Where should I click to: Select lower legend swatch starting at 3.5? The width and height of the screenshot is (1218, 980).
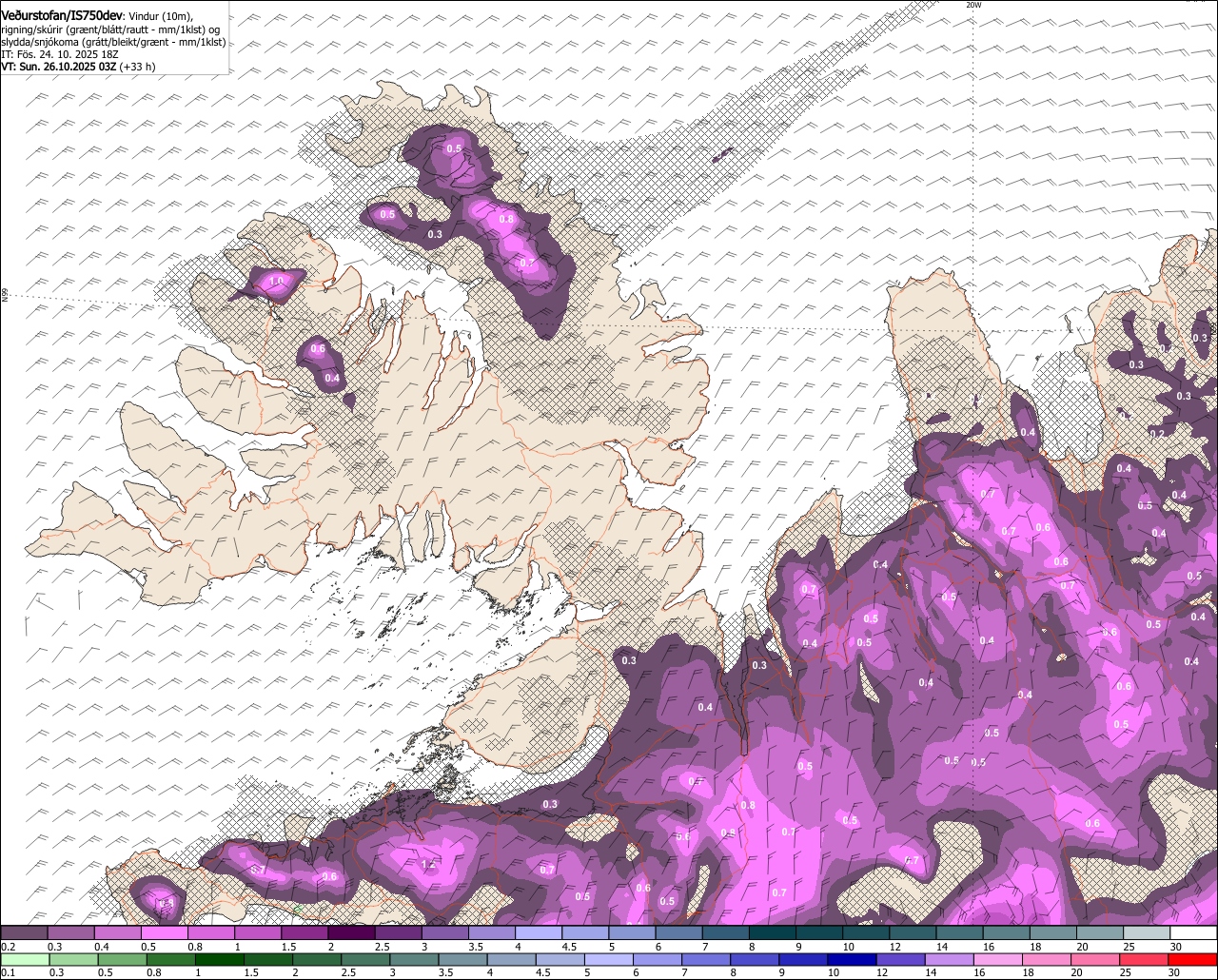462,960
